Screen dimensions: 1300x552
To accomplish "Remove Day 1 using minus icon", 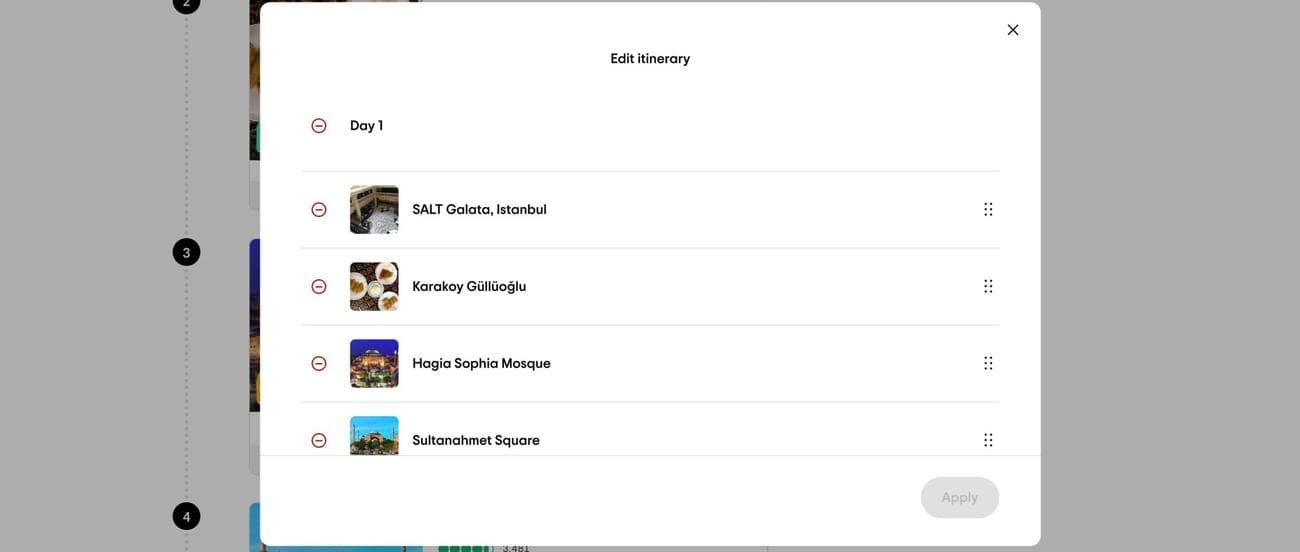I will tap(319, 126).
